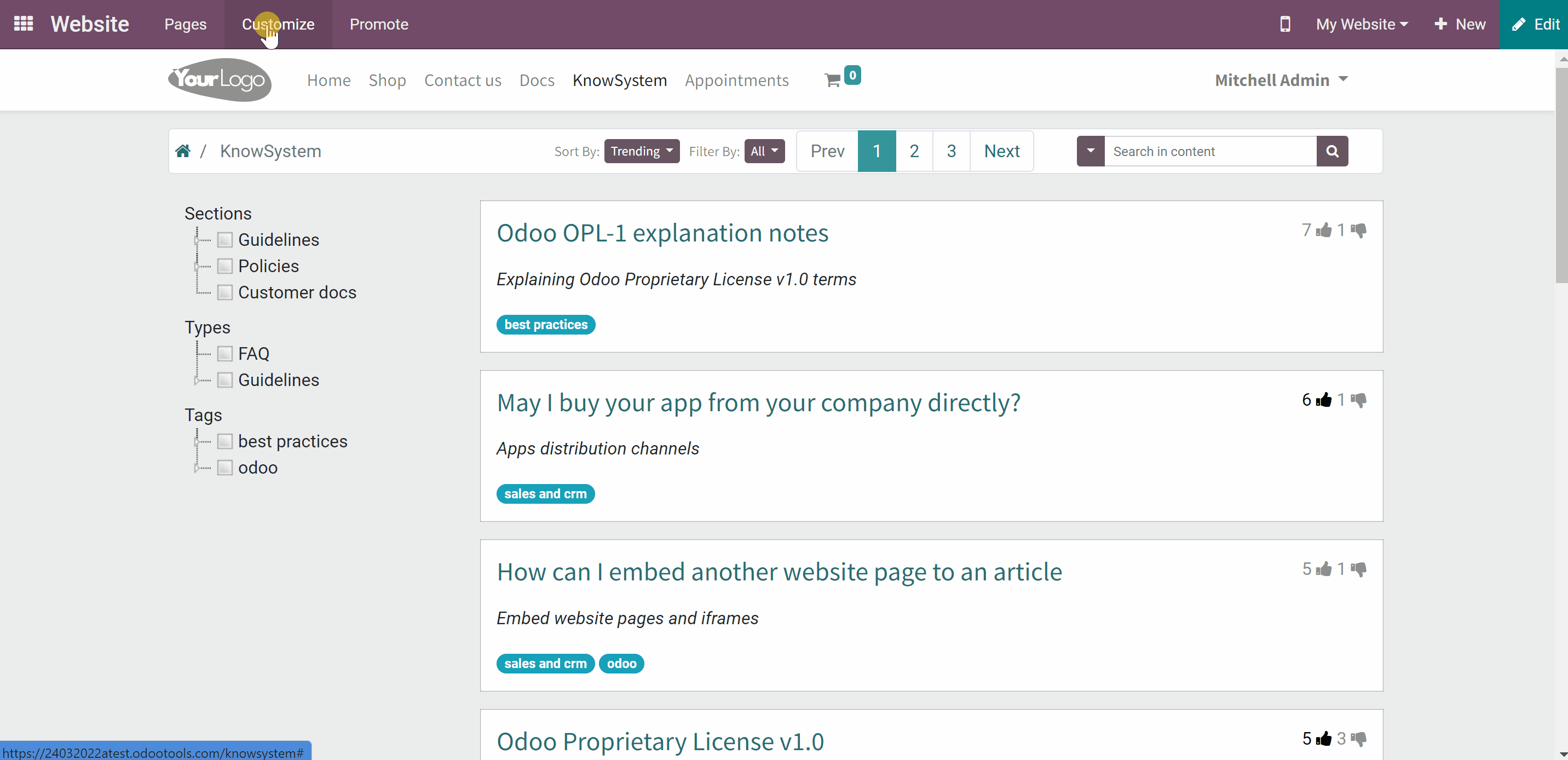
Task: Open 'How can I embed another website page' article
Action: tap(779, 572)
